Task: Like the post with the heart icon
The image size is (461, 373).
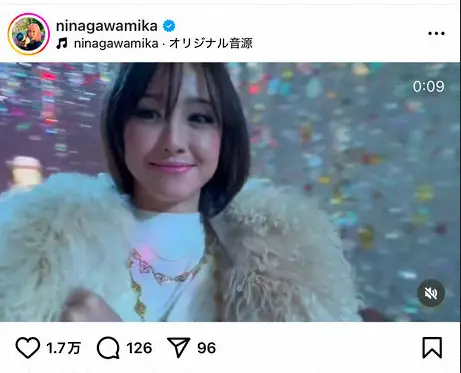Action: (28, 348)
